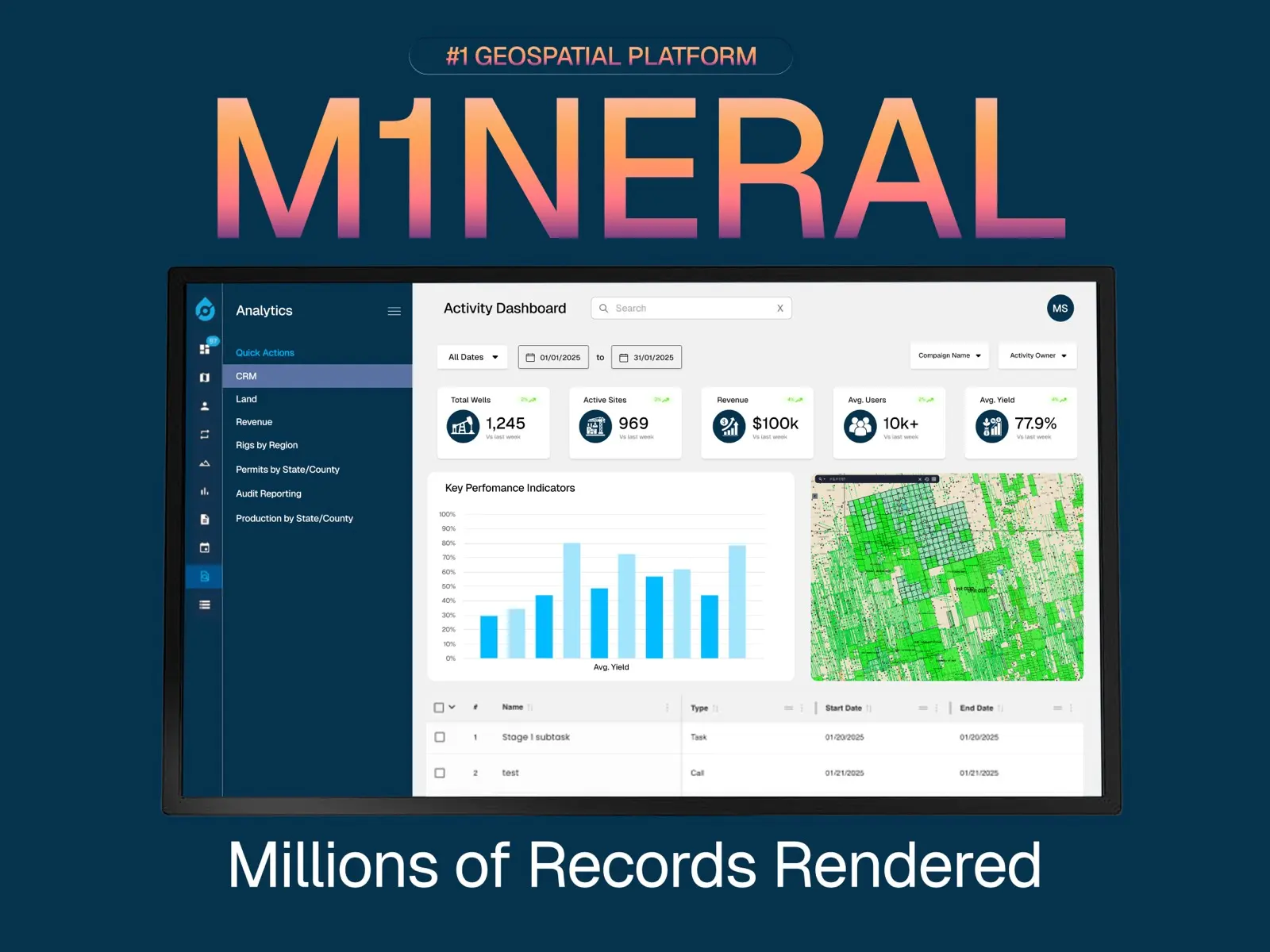Sort the table by the Name column
The image size is (1270, 952).
(530, 708)
